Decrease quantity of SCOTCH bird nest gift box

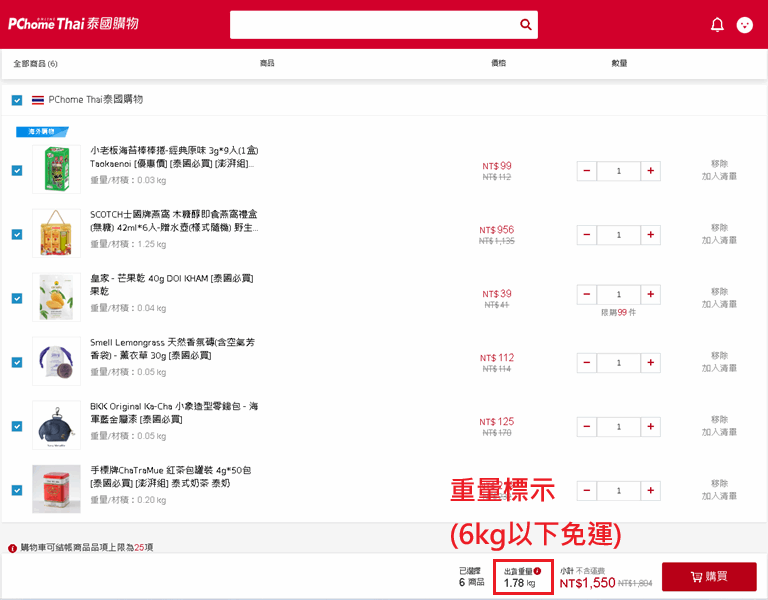coord(587,235)
